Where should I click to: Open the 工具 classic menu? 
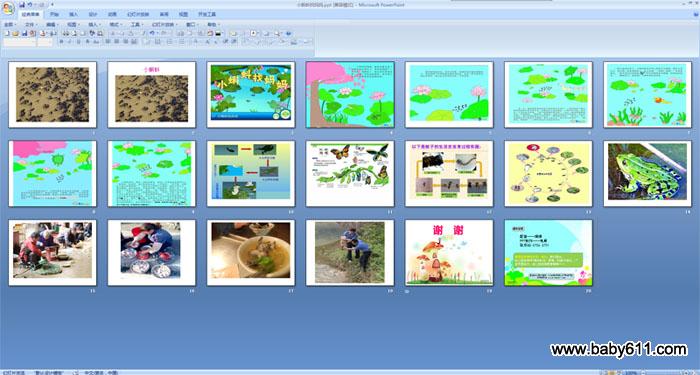pos(137,25)
